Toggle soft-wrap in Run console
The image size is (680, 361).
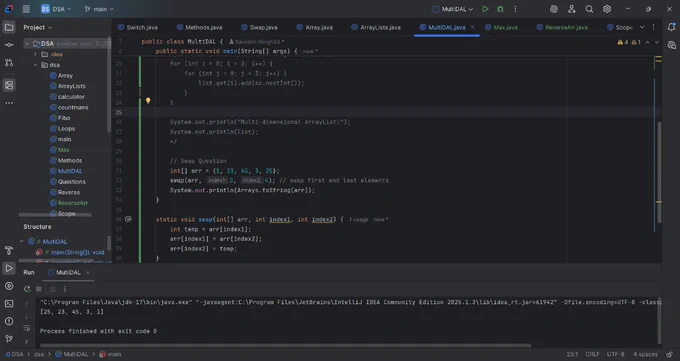(26, 328)
